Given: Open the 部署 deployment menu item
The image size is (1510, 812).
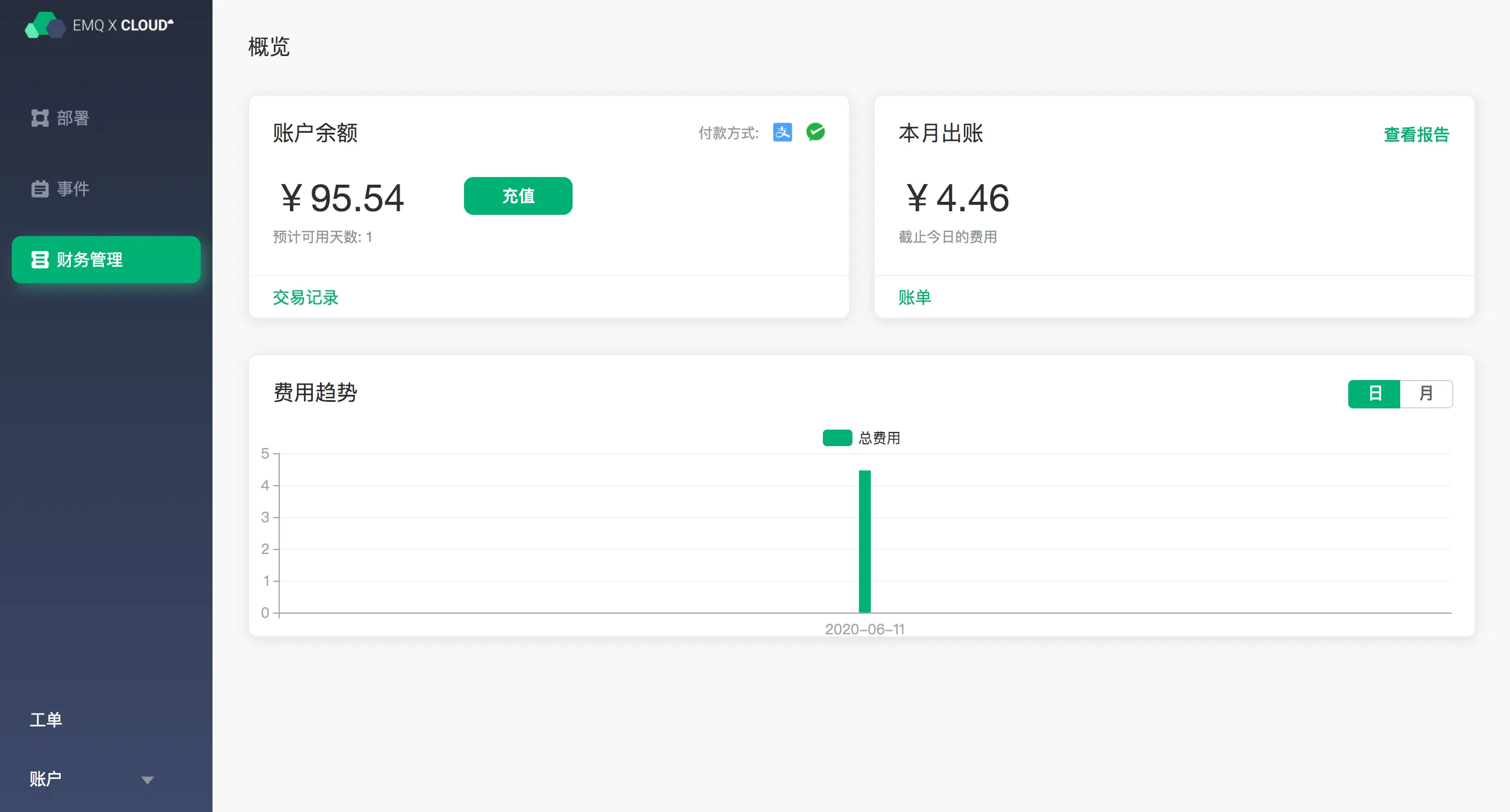Looking at the screenshot, I should pos(73,118).
